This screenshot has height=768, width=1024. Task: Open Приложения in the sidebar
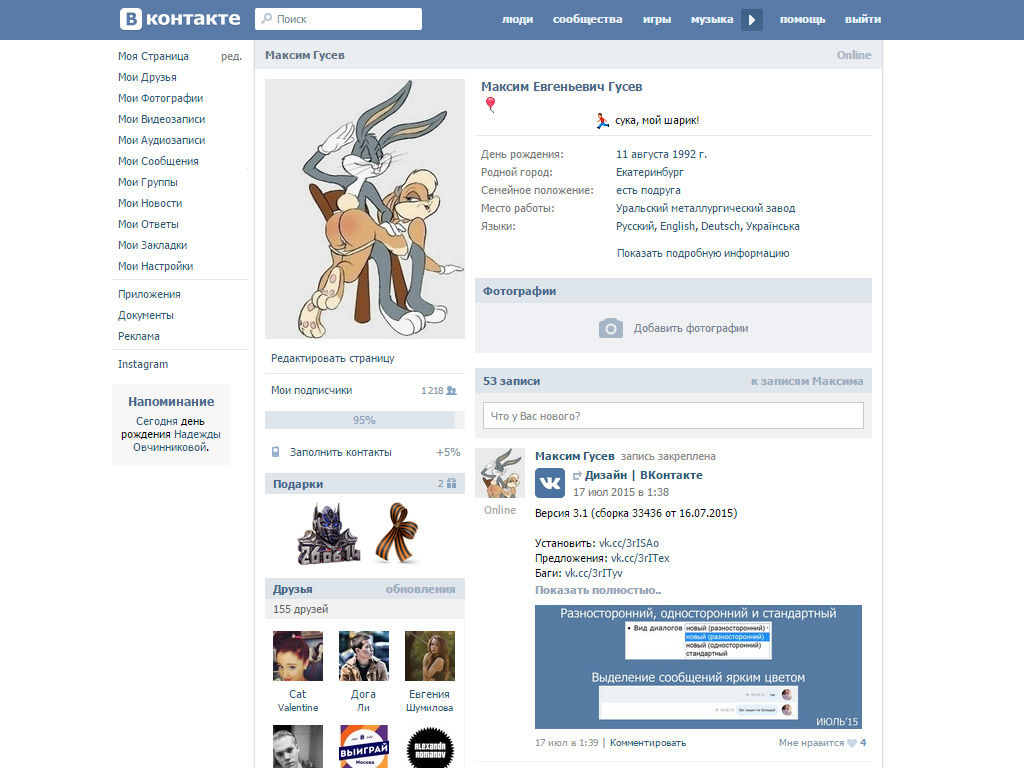click(149, 294)
